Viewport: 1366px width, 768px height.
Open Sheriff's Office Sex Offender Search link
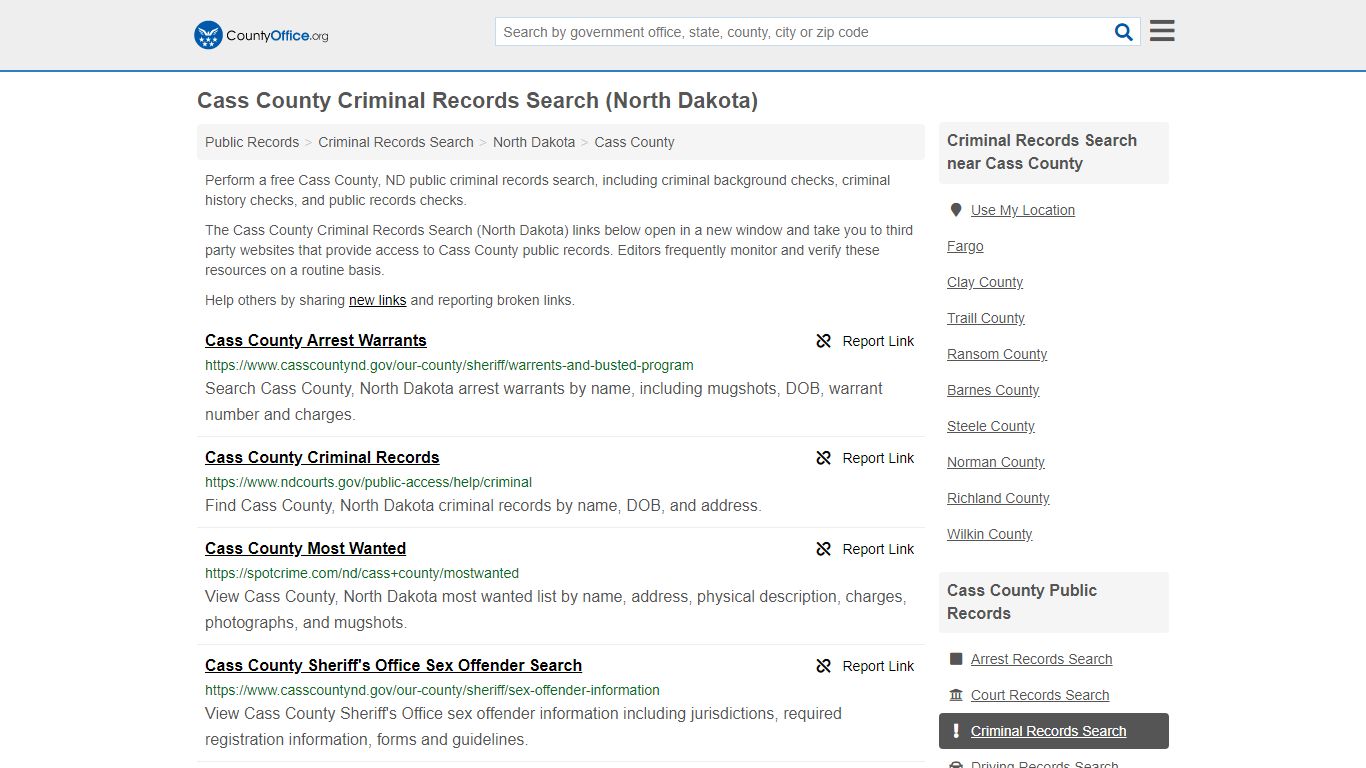click(393, 665)
